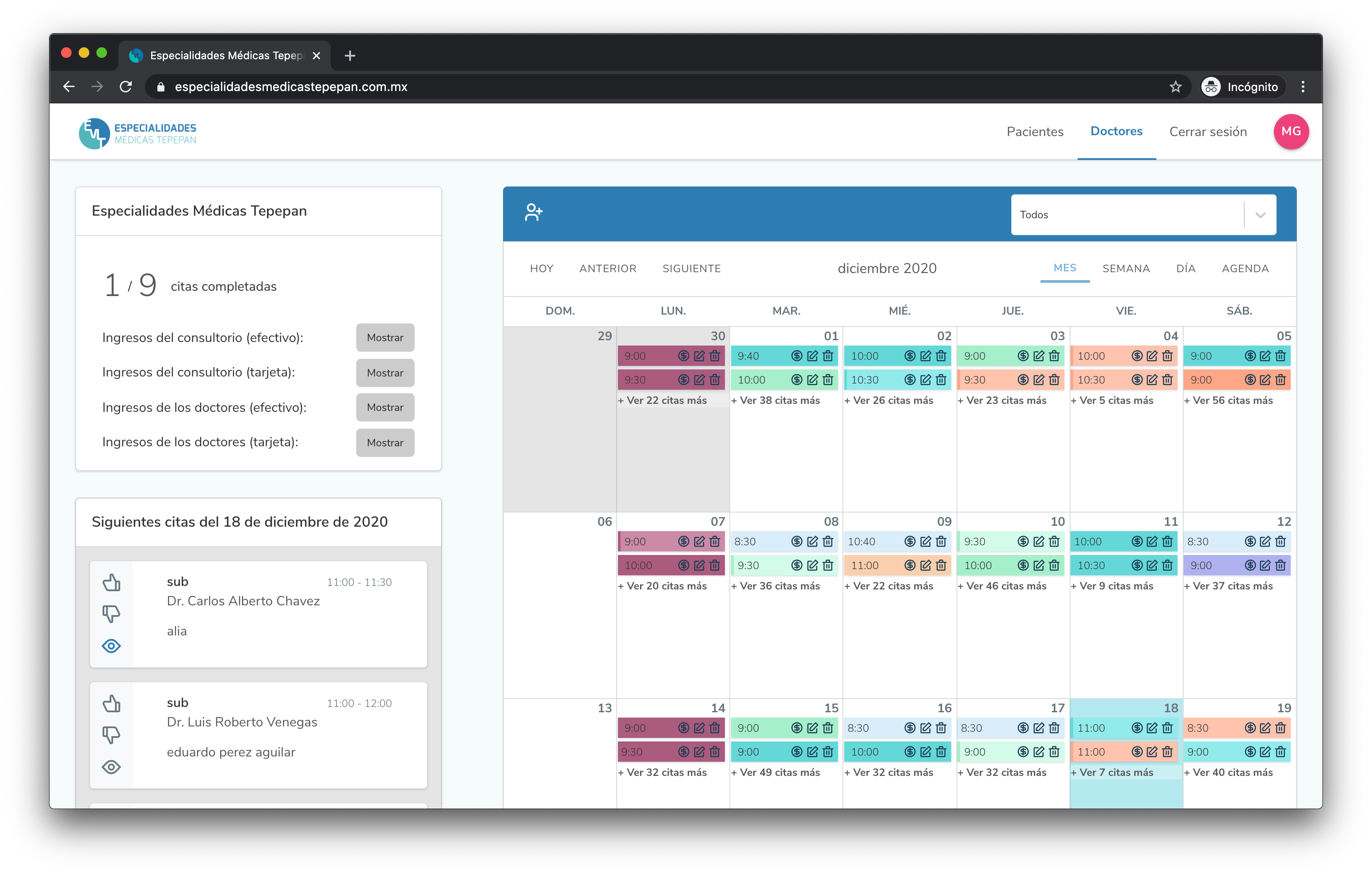Edit the orange 9:00 appointment on December 05
1372x874 pixels.
pyautogui.click(x=1265, y=380)
